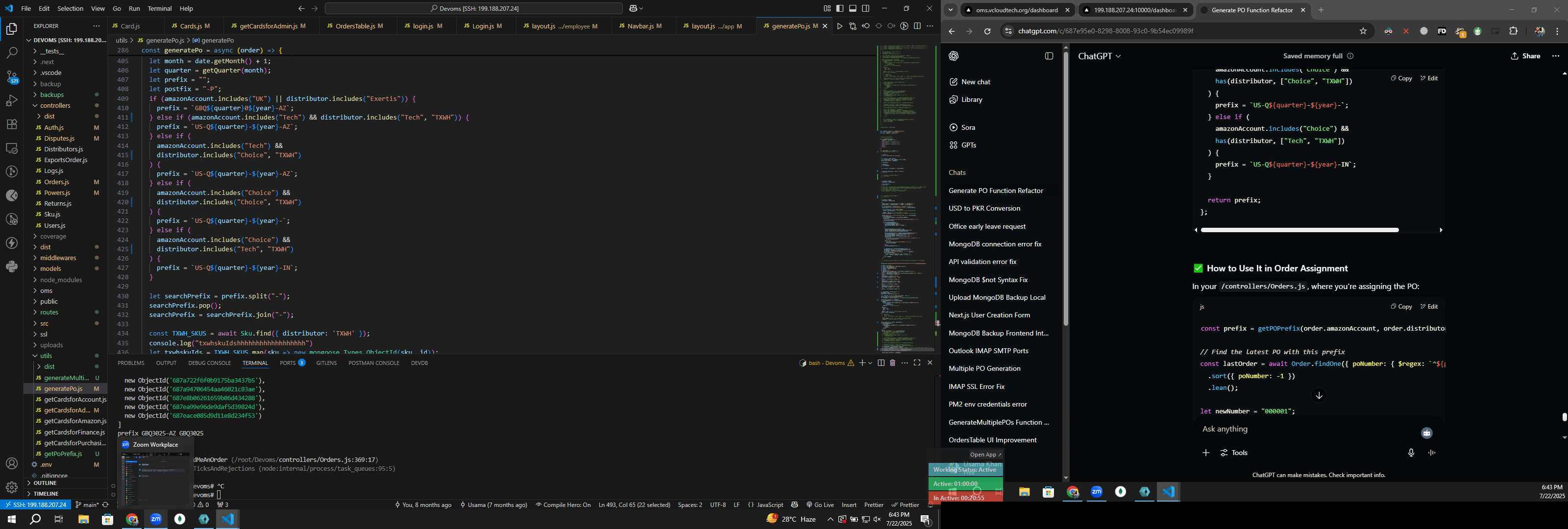Open the ChatGPT model dropdown
The height and width of the screenshot is (529, 1568).
(x=1099, y=56)
